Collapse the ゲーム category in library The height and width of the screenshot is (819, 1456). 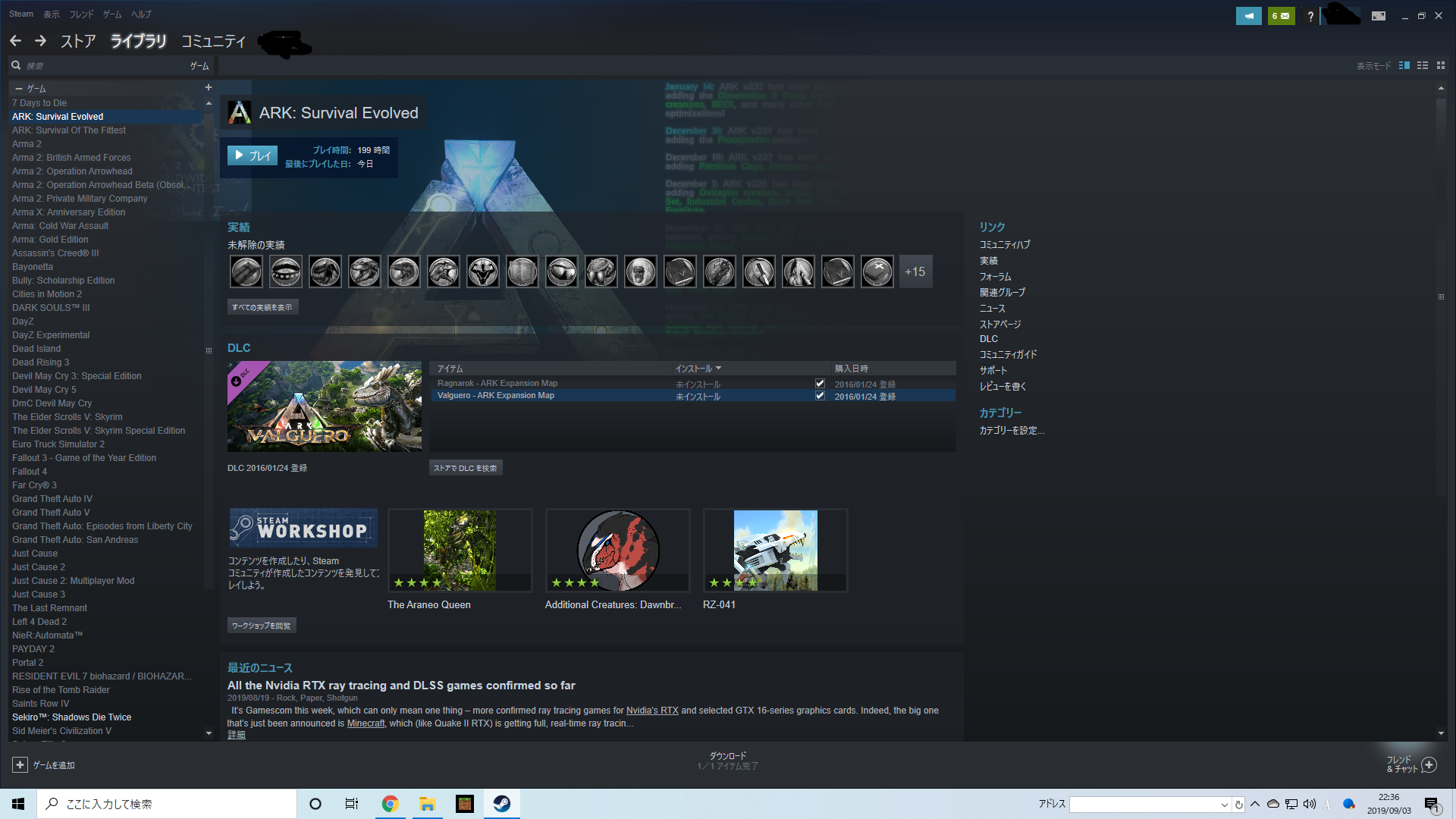19,89
